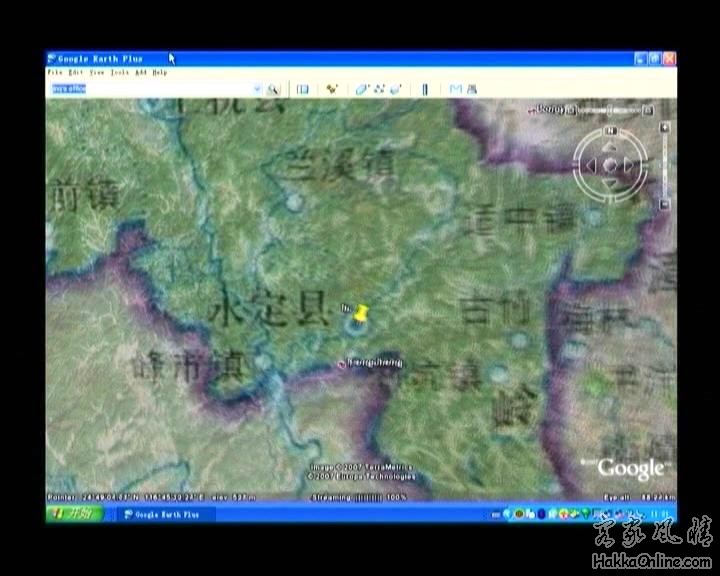720x576 pixels.
Task: Click the yellow pushpin placemark on the map
Action: (x=362, y=314)
